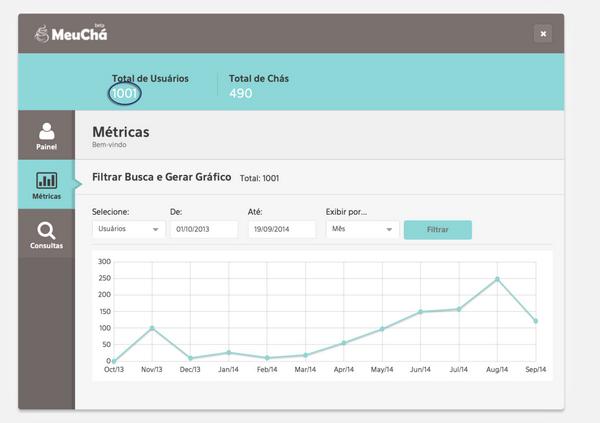Select the Jun/14 data point on chart
The width and height of the screenshot is (600, 423).
pyautogui.click(x=420, y=312)
